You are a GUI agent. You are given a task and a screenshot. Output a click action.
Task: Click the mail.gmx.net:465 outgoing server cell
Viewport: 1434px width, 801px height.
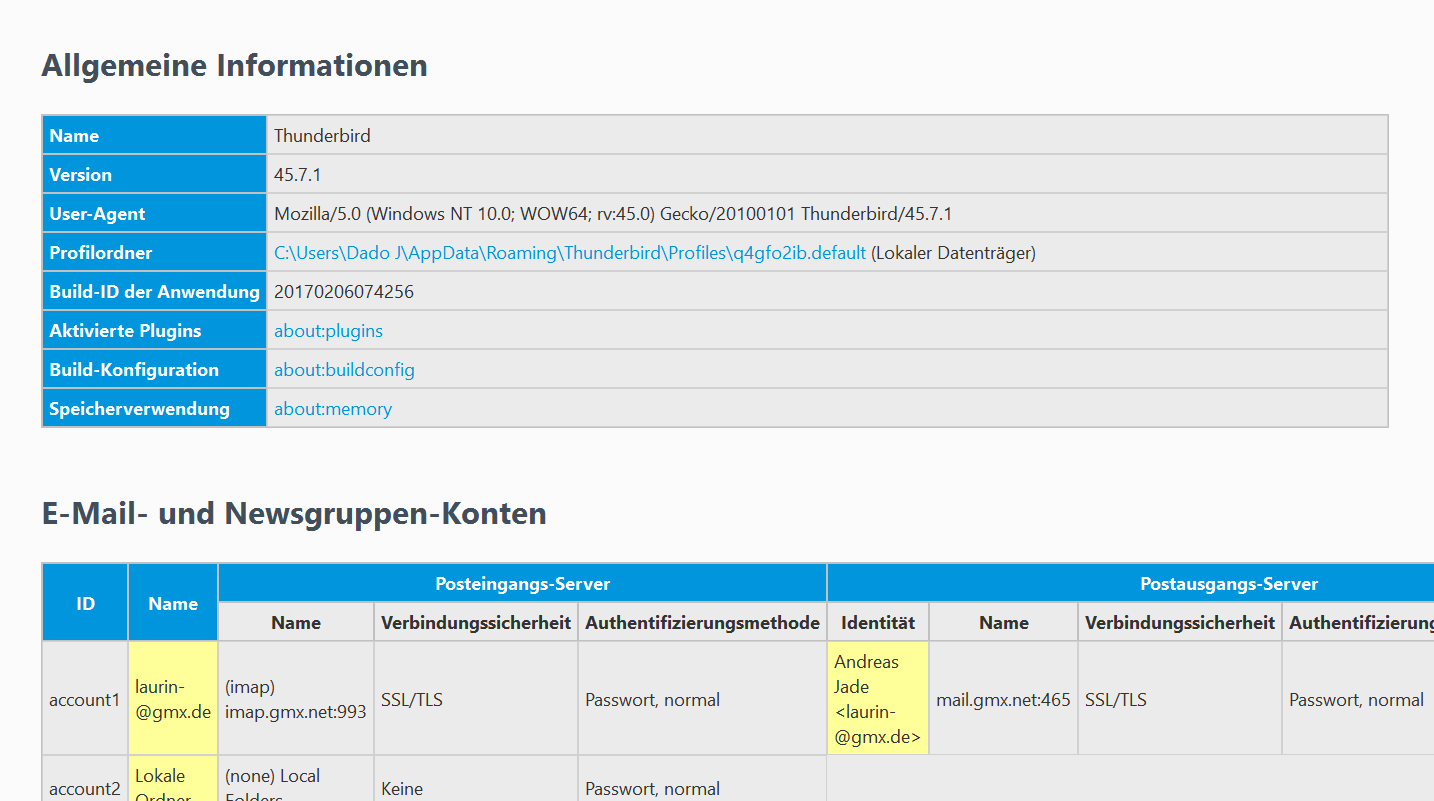pos(1003,700)
